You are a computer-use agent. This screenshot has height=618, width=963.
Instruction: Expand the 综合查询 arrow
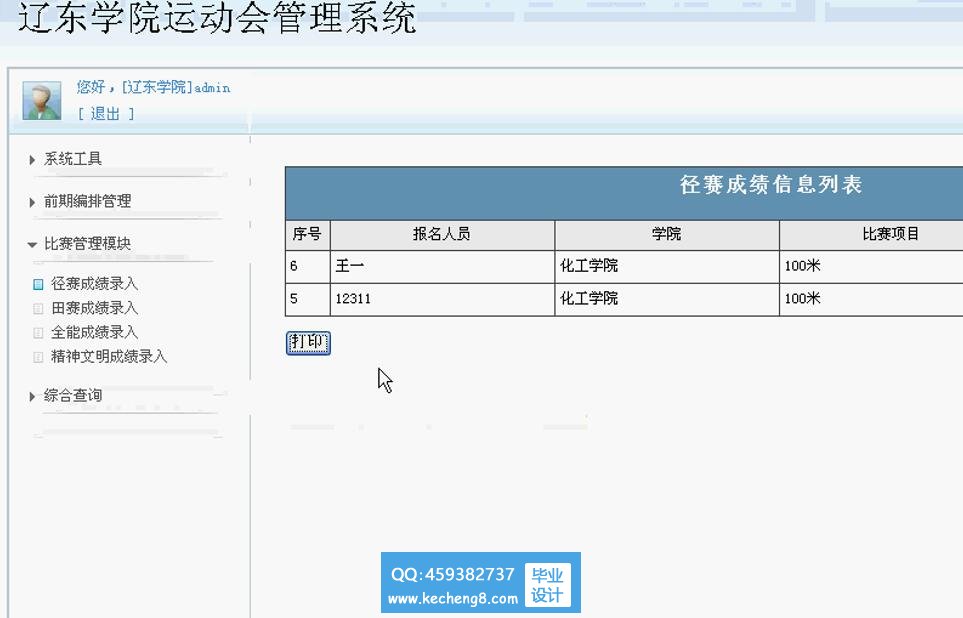(x=32, y=397)
